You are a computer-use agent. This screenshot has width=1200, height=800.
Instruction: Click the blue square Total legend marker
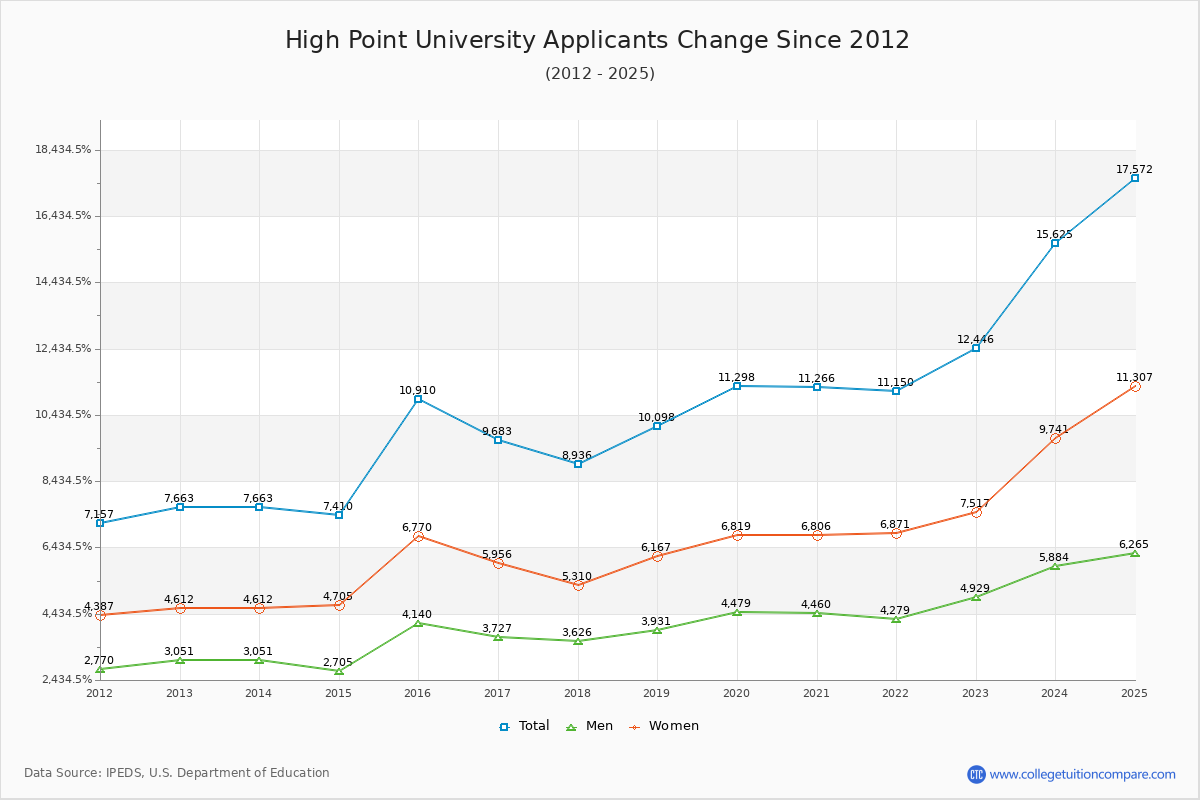pyautogui.click(x=504, y=725)
